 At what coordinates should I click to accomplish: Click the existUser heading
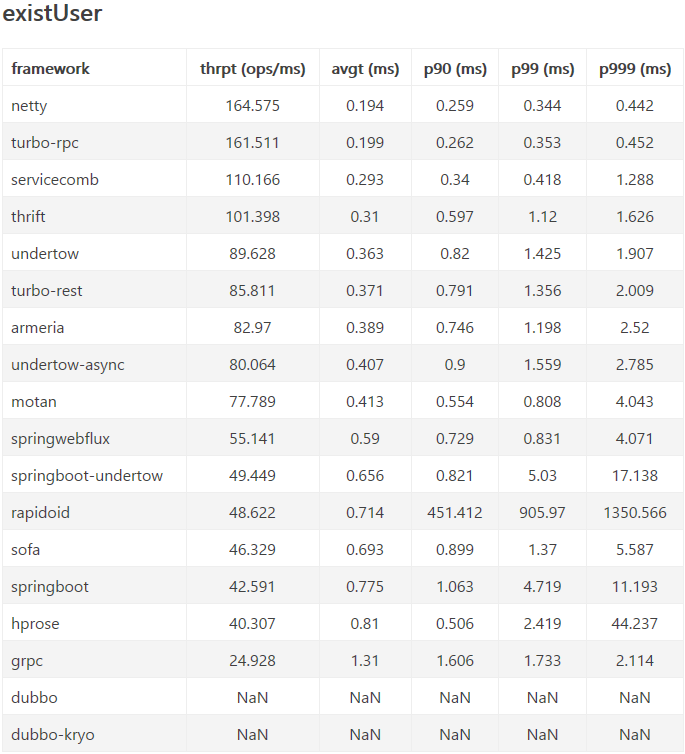click(52, 13)
